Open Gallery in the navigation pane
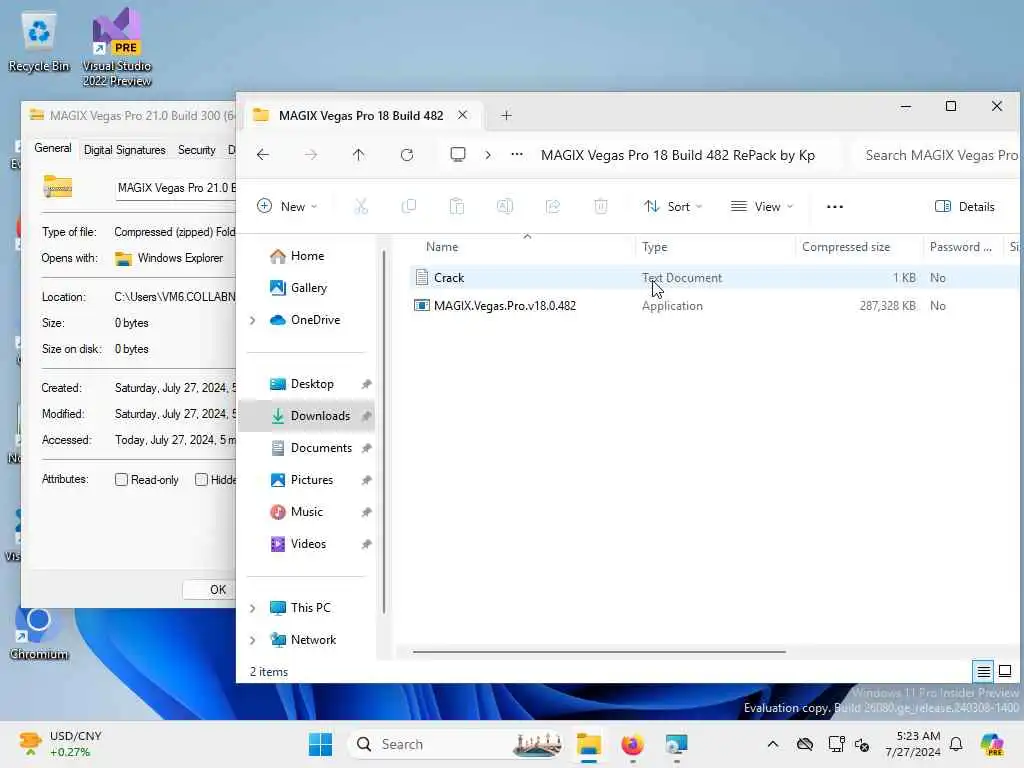This screenshot has height=768, width=1024. pyautogui.click(x=308, y=288)
